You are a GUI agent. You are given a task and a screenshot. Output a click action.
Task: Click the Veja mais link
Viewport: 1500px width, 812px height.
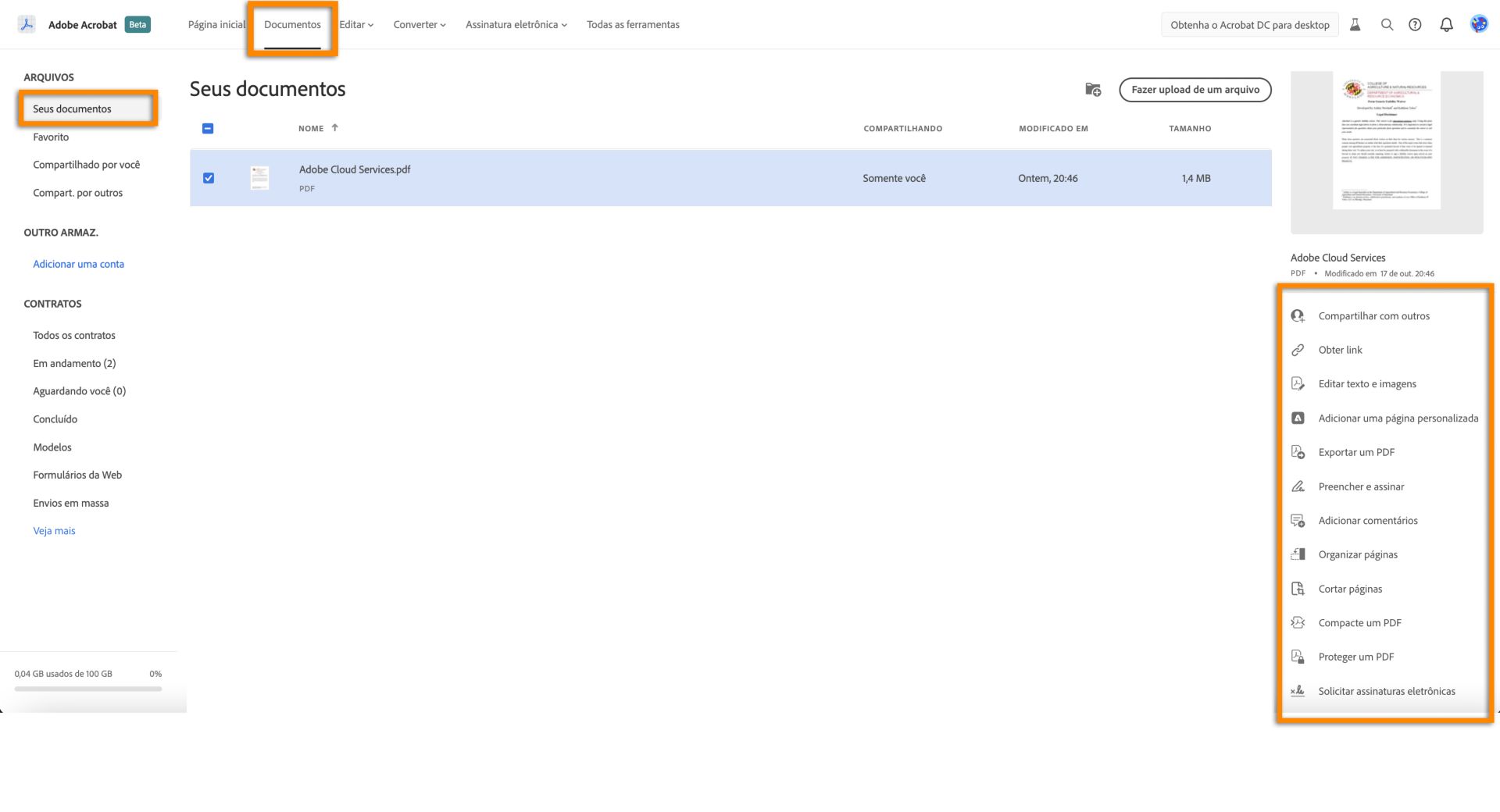(54, 531)
